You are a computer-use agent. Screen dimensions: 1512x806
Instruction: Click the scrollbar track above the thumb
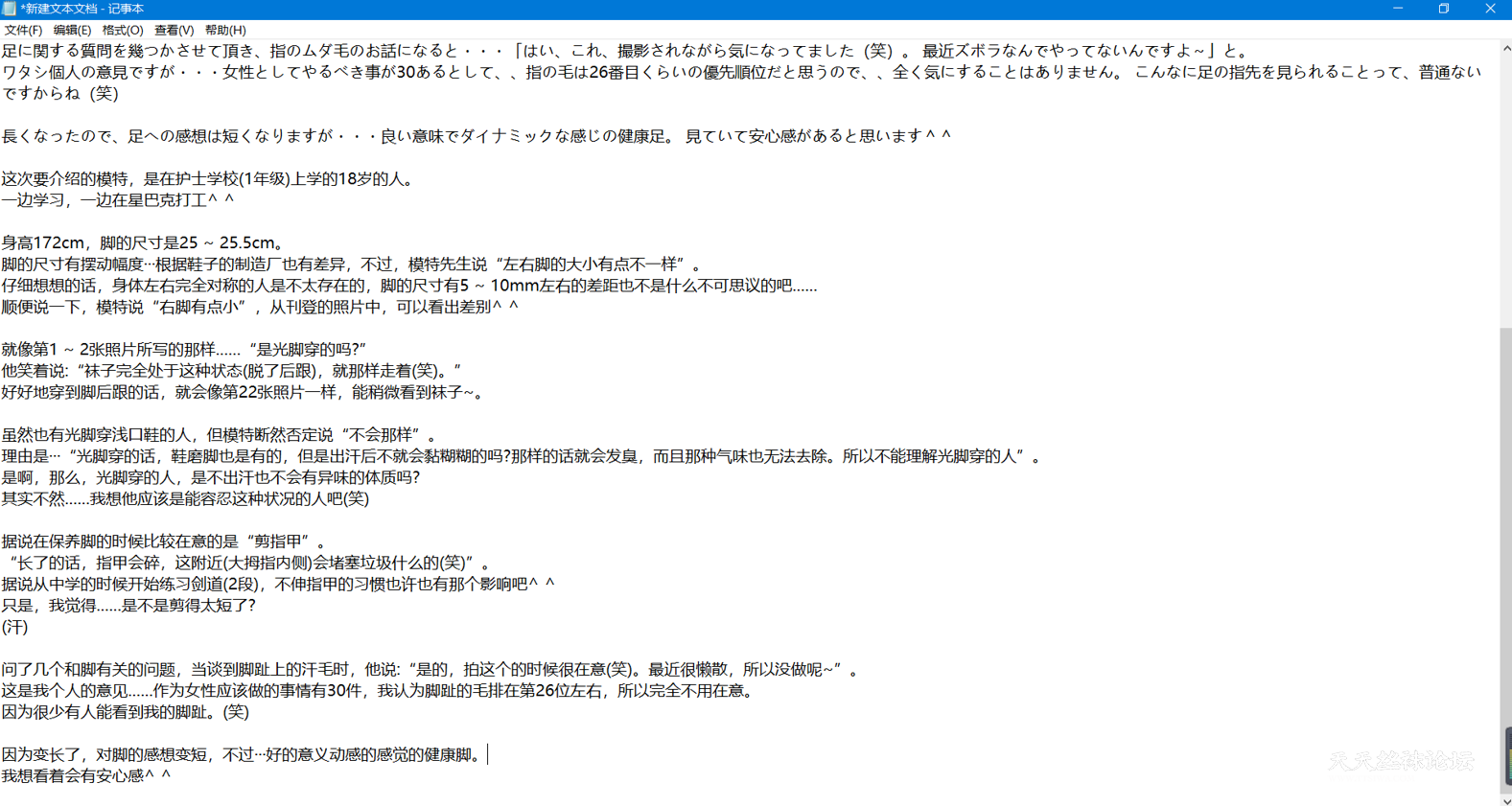1505,192
